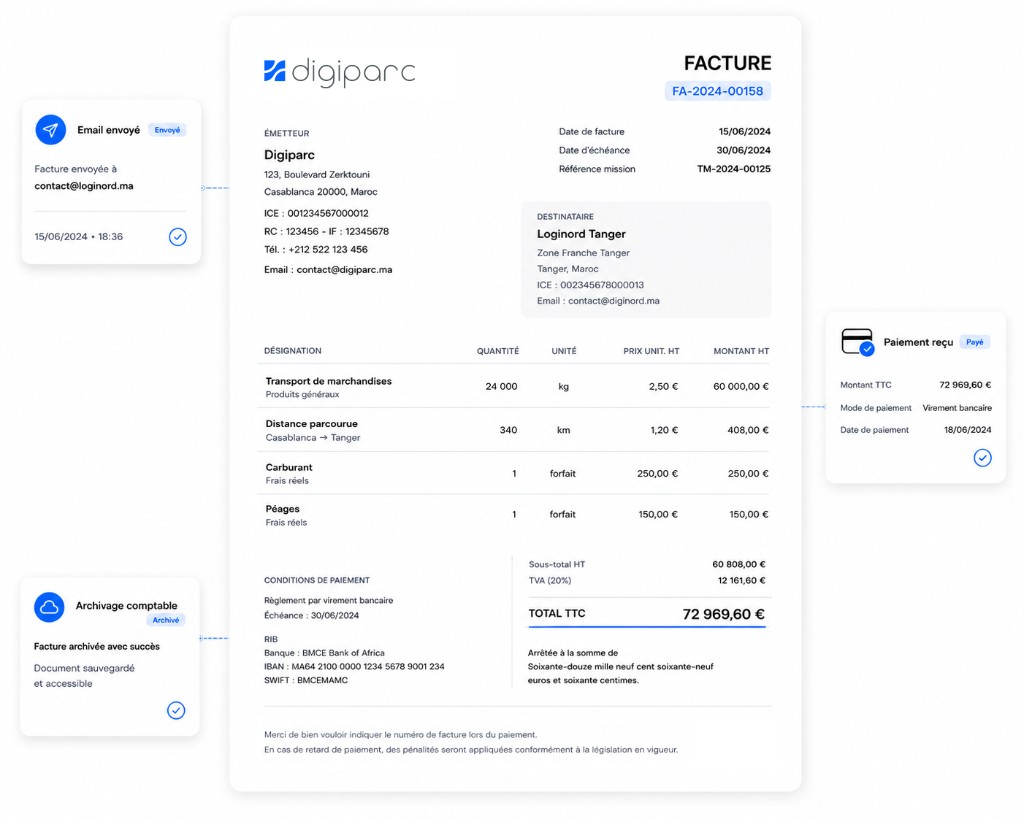The height and width of the screenshot is (819, 1024).
Task: Click TOTAL TTC amount 72 969,60 €
Action: [724, 614]
